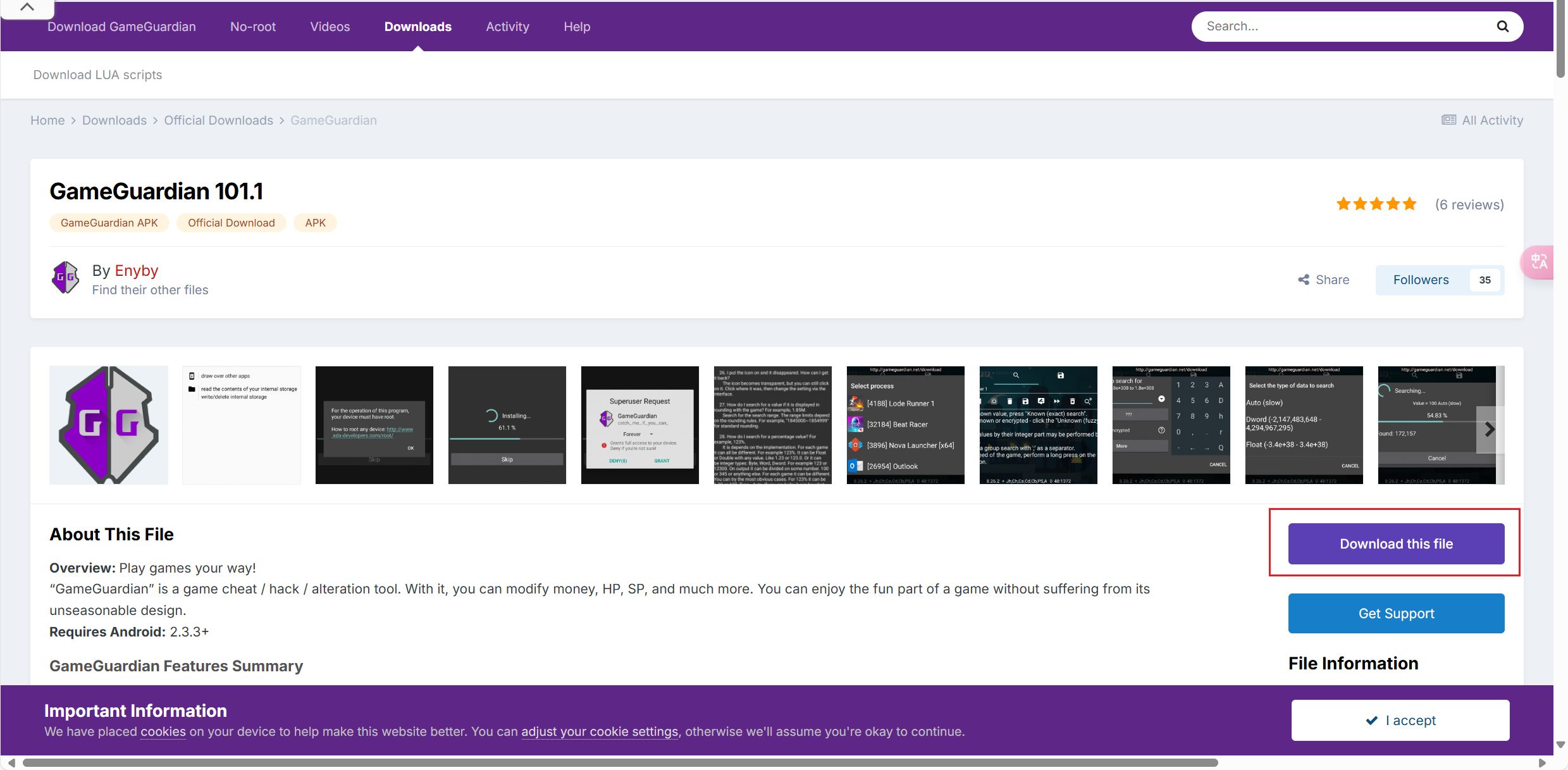Viewport: 1568px width, 770px height.
Task: Open the No-root nav item
Action: pos(253,27)
